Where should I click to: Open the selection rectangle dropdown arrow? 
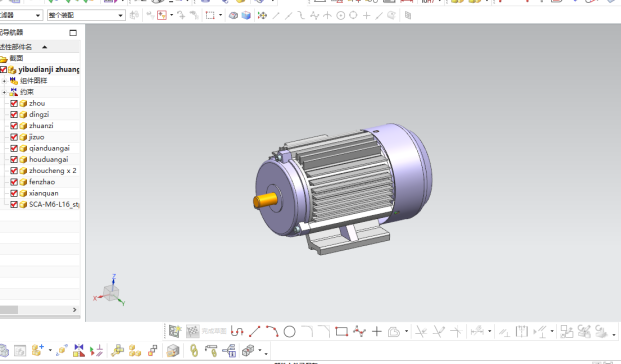click(221, 15)
